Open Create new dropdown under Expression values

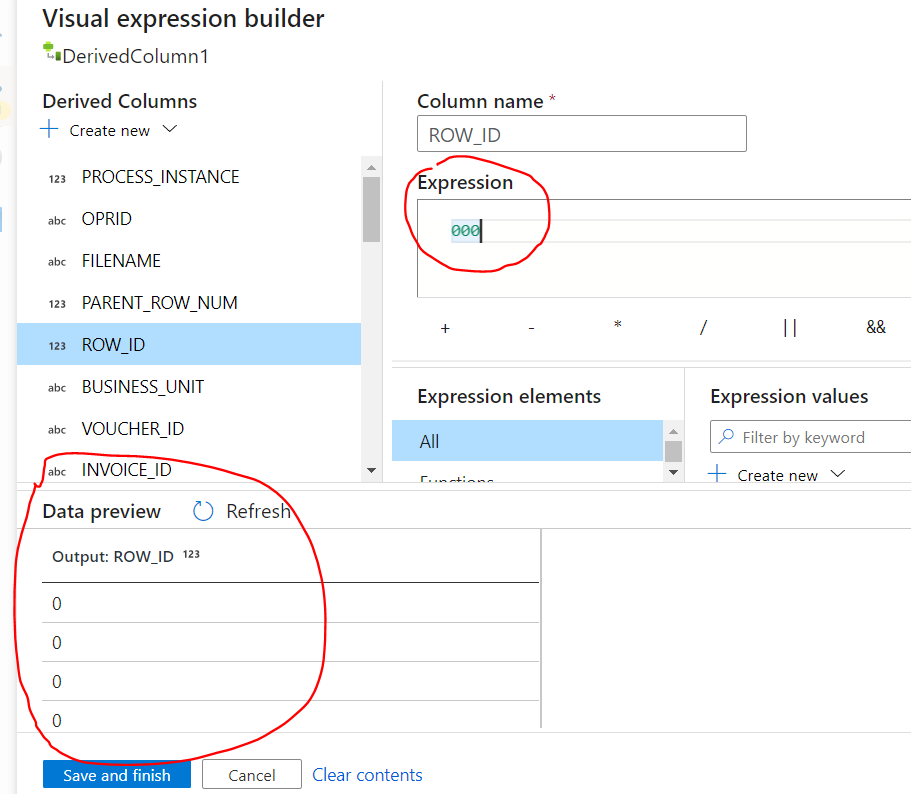pyautogui.click(x=838, y=474)
